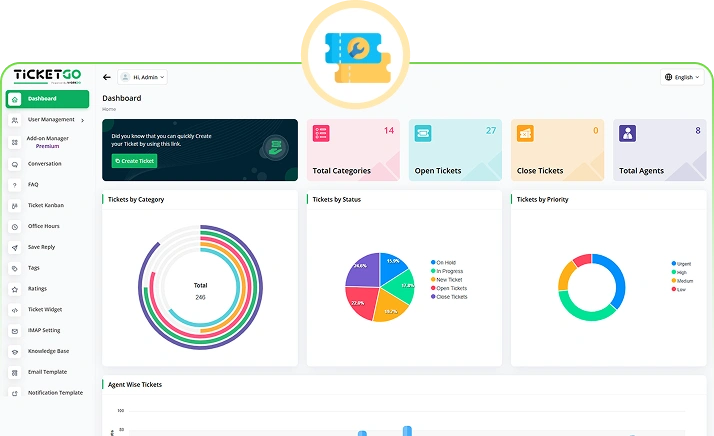Click the Total Agents person icon
Viewport: 714px width, 436px height.
[627, 133]
